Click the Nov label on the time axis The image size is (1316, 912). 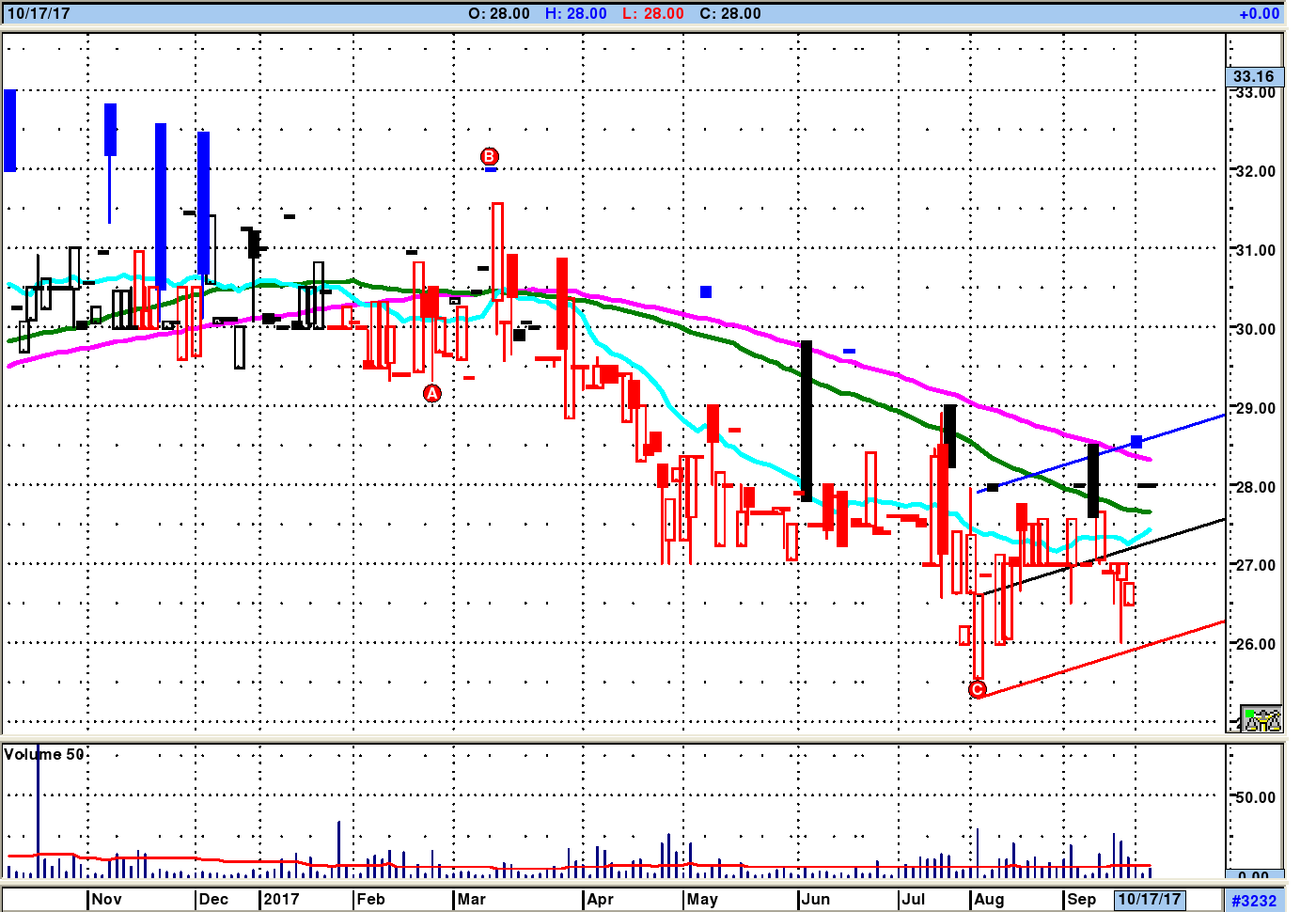106,899
